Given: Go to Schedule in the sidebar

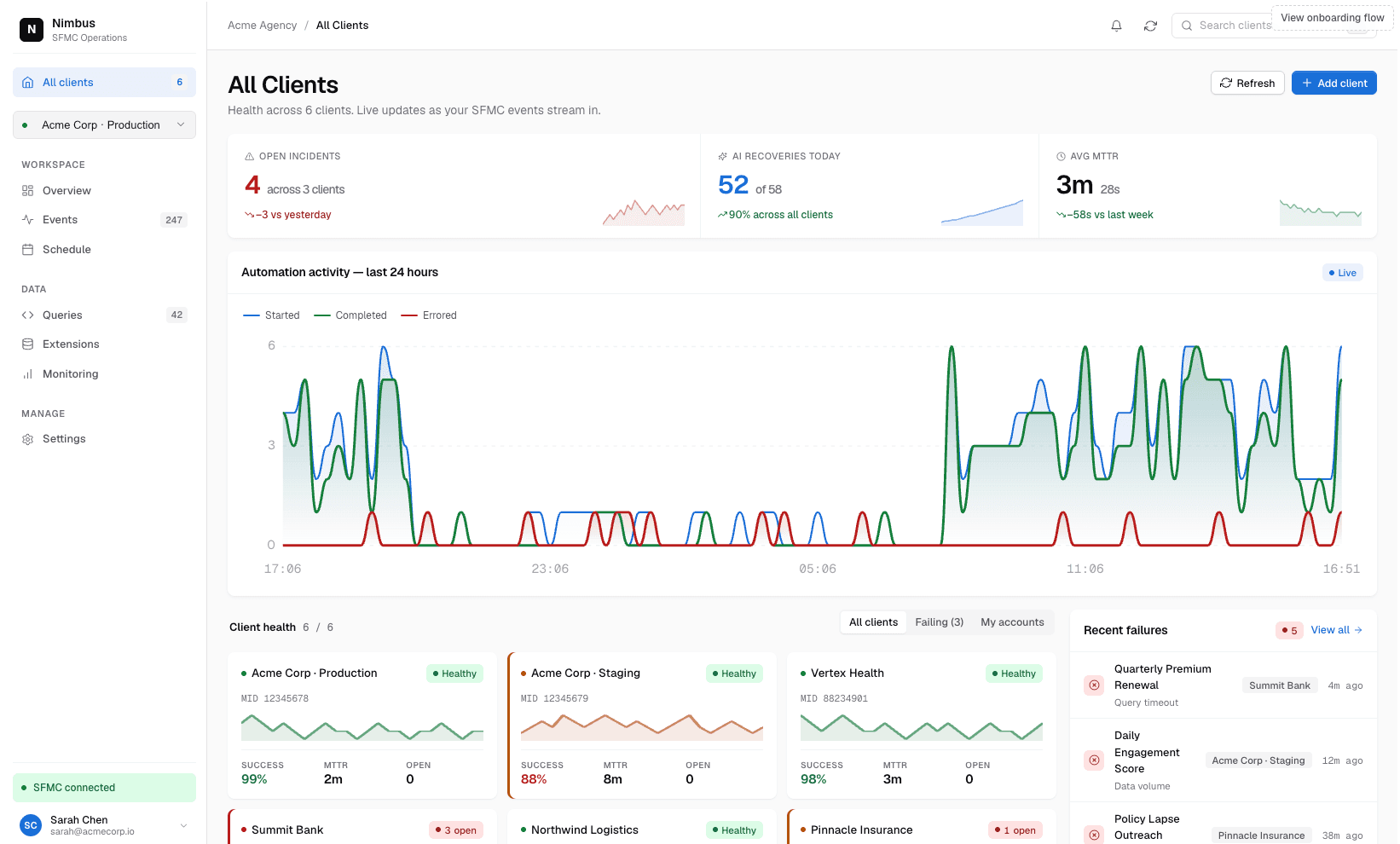Looking at the screenshot, I should coord(104,250).
